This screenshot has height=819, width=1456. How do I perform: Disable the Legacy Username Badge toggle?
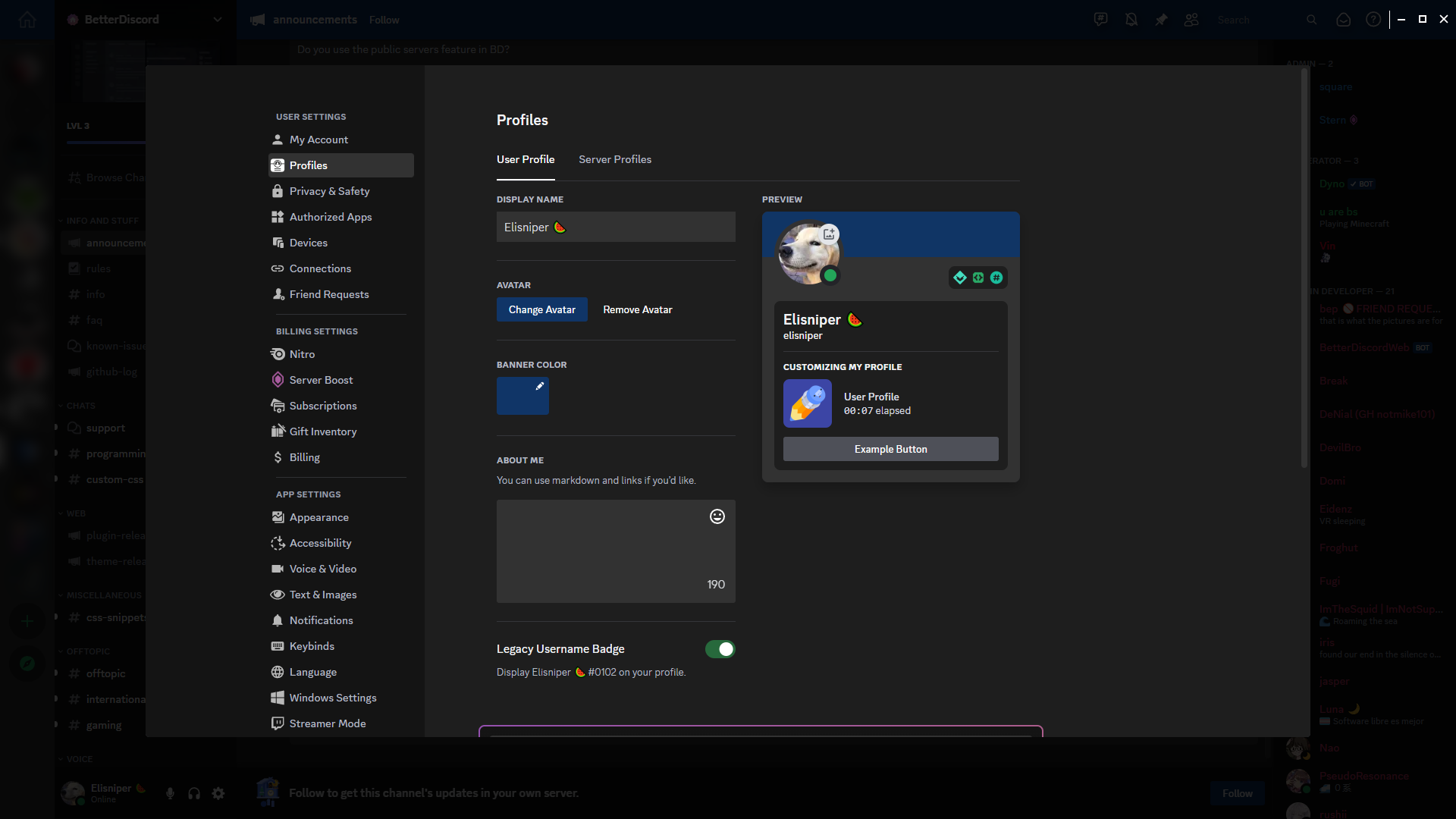(720, 649)
